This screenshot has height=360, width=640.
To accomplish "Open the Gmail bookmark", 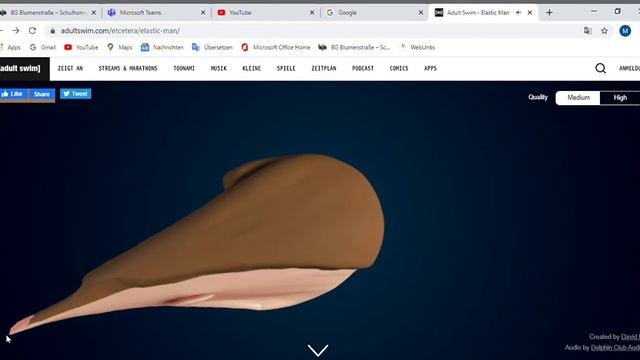I will [42, 47].
